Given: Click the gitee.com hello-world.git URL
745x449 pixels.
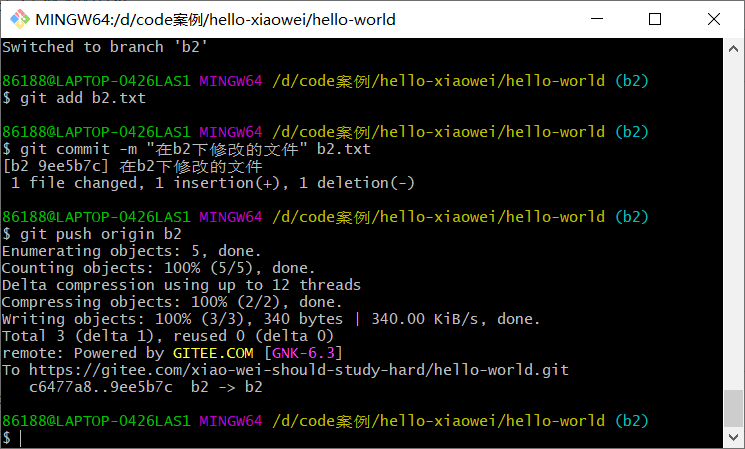Looking at the screenshot, I should pyautogui.click(x=299, y=370).
